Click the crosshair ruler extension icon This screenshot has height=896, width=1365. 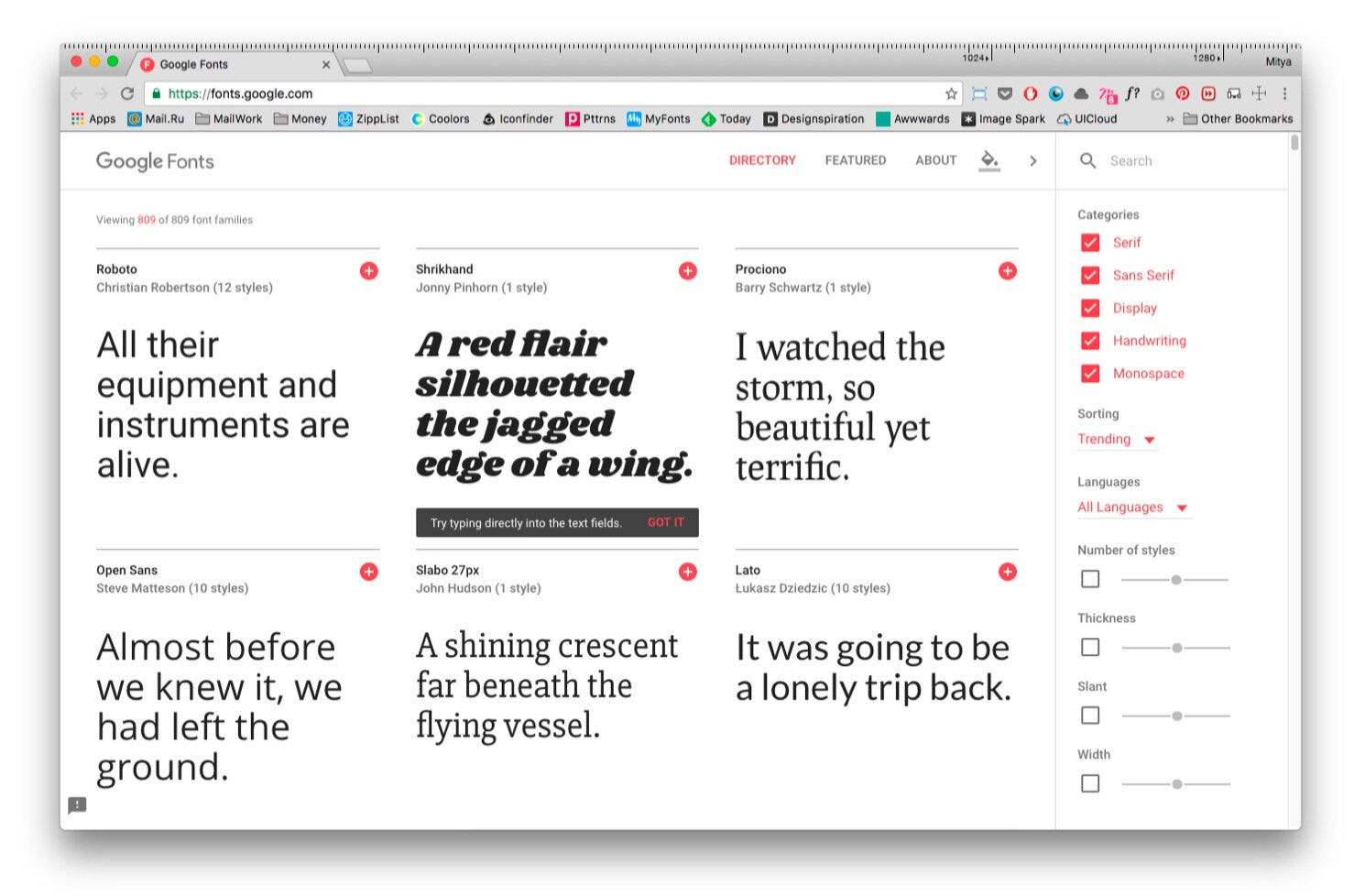coord(1259,93)
